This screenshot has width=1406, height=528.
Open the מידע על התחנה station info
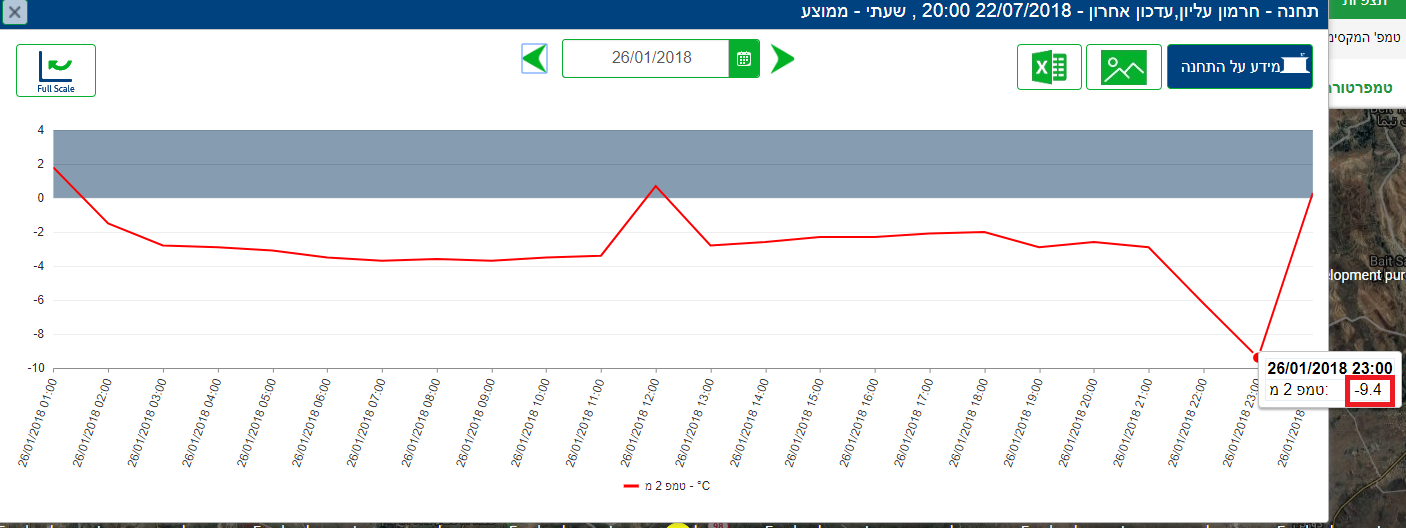(1239, 67)
